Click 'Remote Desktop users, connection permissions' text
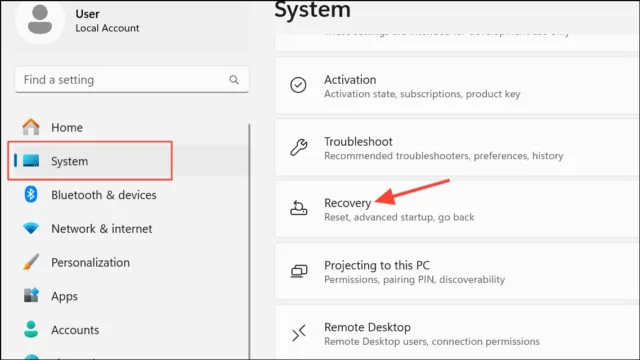 (x=432, y=341)
